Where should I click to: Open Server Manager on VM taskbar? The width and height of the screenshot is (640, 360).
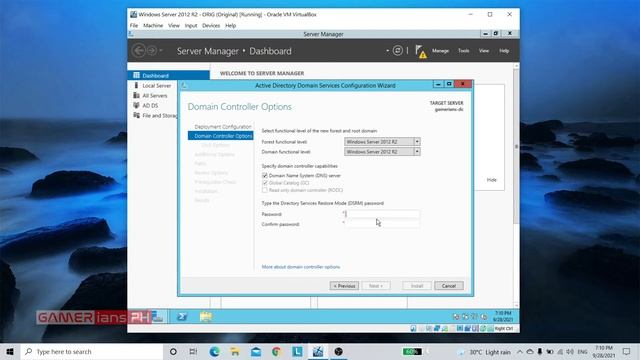pyautogui.click(x=158, y=317)
